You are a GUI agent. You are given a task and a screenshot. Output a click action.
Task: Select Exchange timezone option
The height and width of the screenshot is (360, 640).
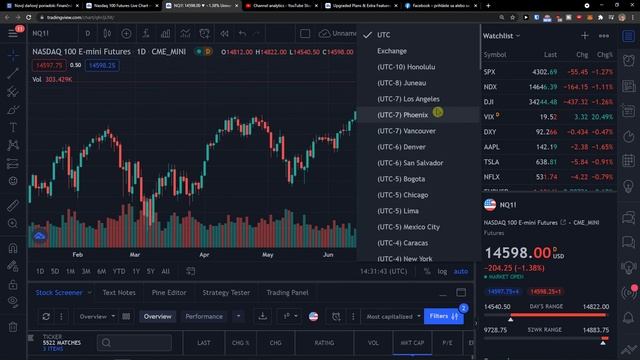[418, 51]
